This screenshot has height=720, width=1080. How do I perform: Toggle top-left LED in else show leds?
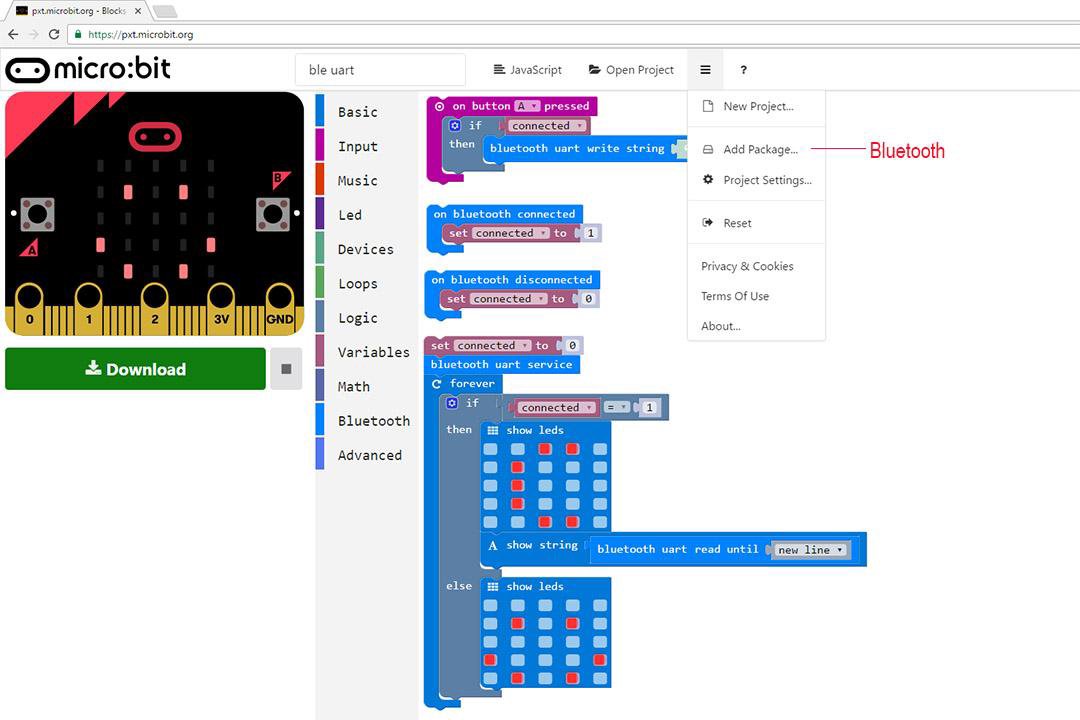coord(490,606)
